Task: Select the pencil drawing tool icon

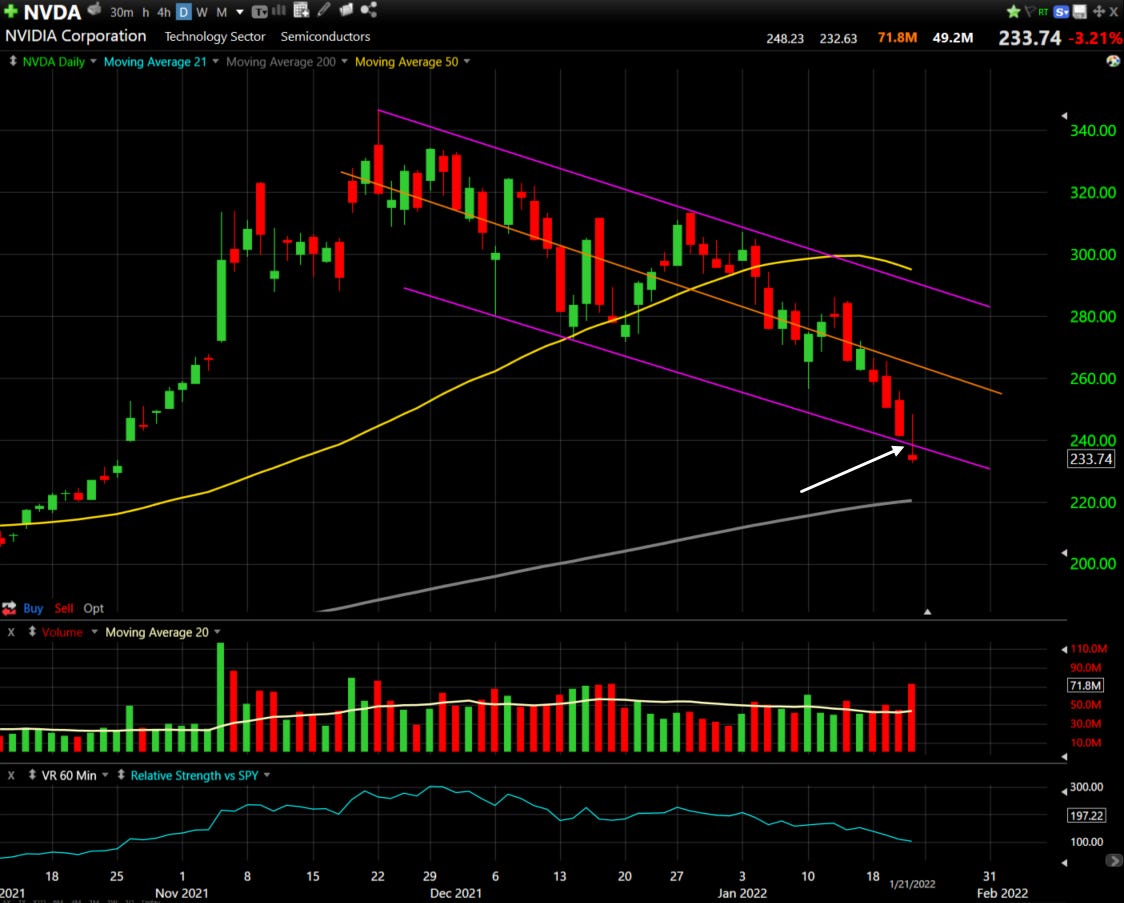Action: pyautogui.click(x=324, y=9)
